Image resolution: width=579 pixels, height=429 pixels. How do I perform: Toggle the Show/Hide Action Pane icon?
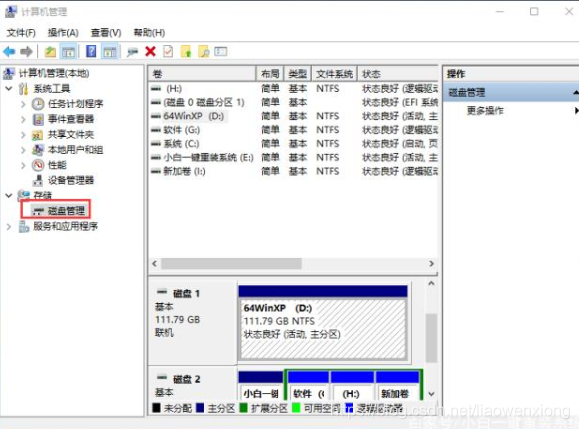(110, 51)
